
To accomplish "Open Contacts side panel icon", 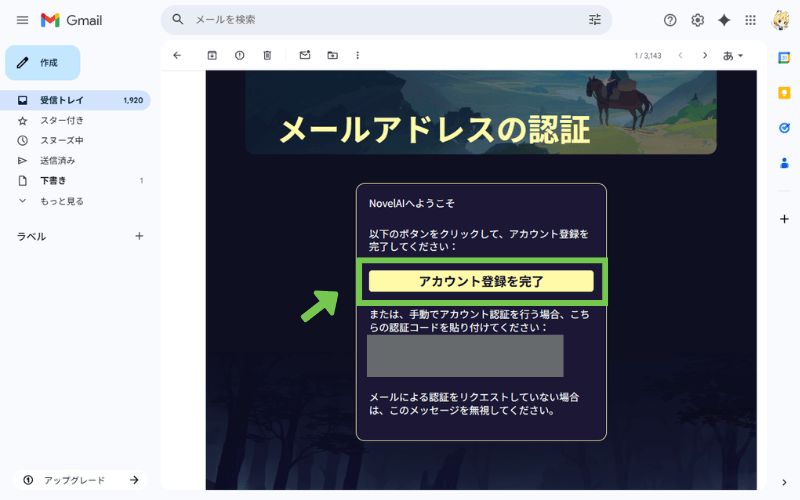I will [784, 163].
